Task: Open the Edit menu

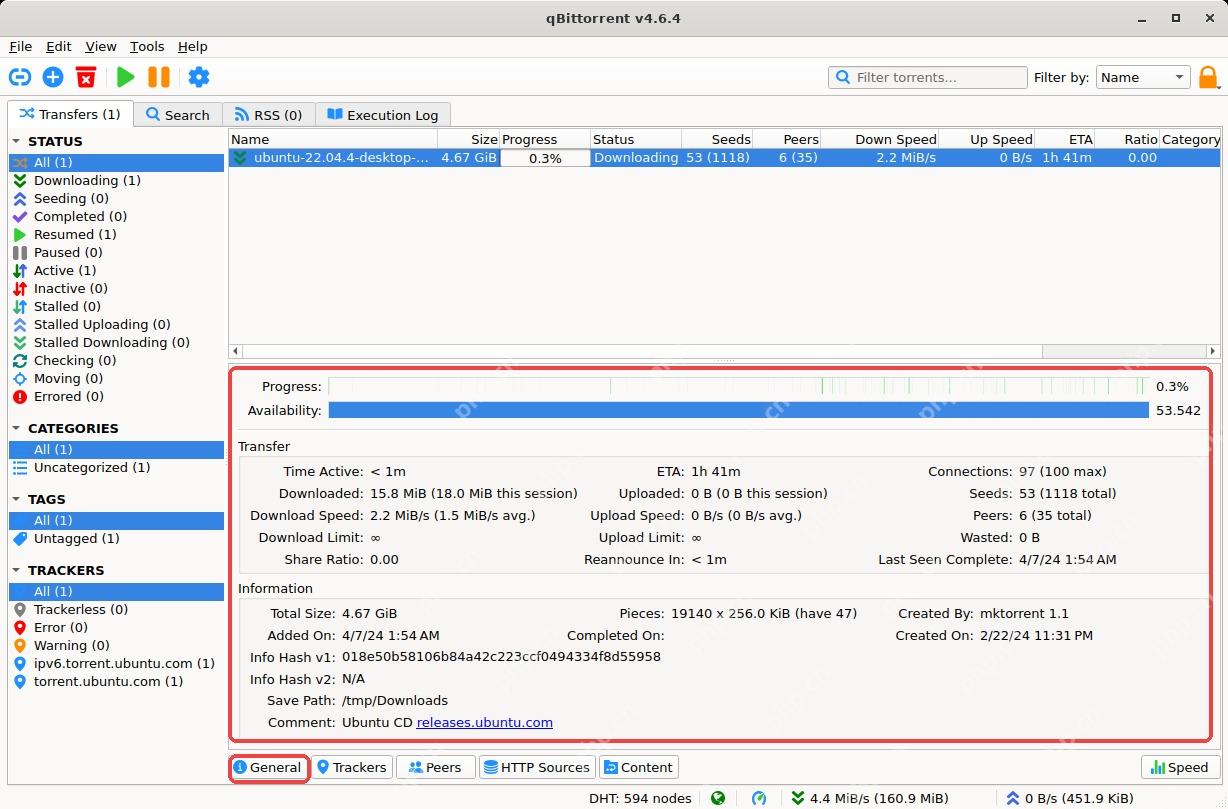Action: pos(59,46)
